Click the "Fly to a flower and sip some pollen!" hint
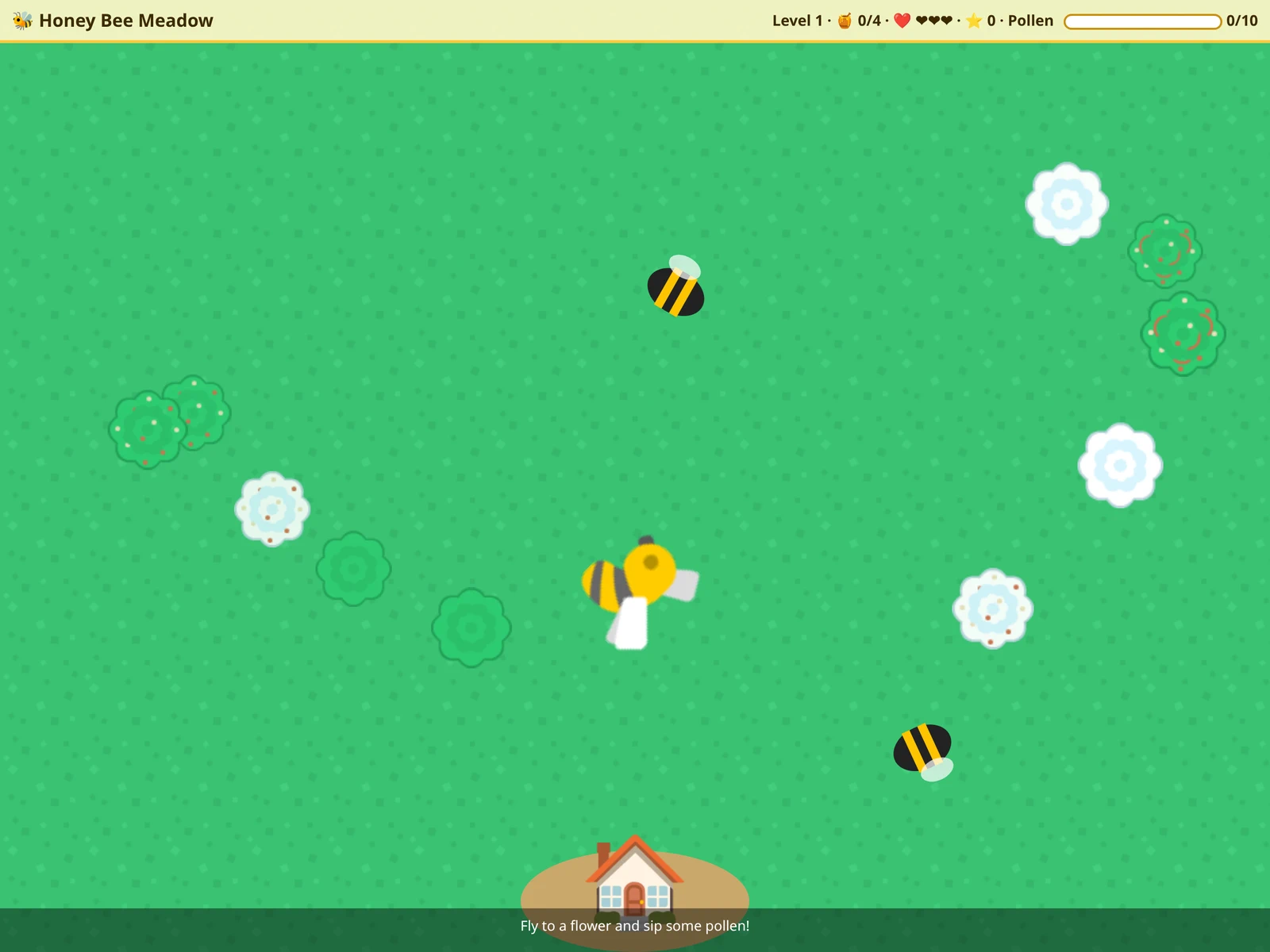This screenshot has height=952, width=1270. 635,926
